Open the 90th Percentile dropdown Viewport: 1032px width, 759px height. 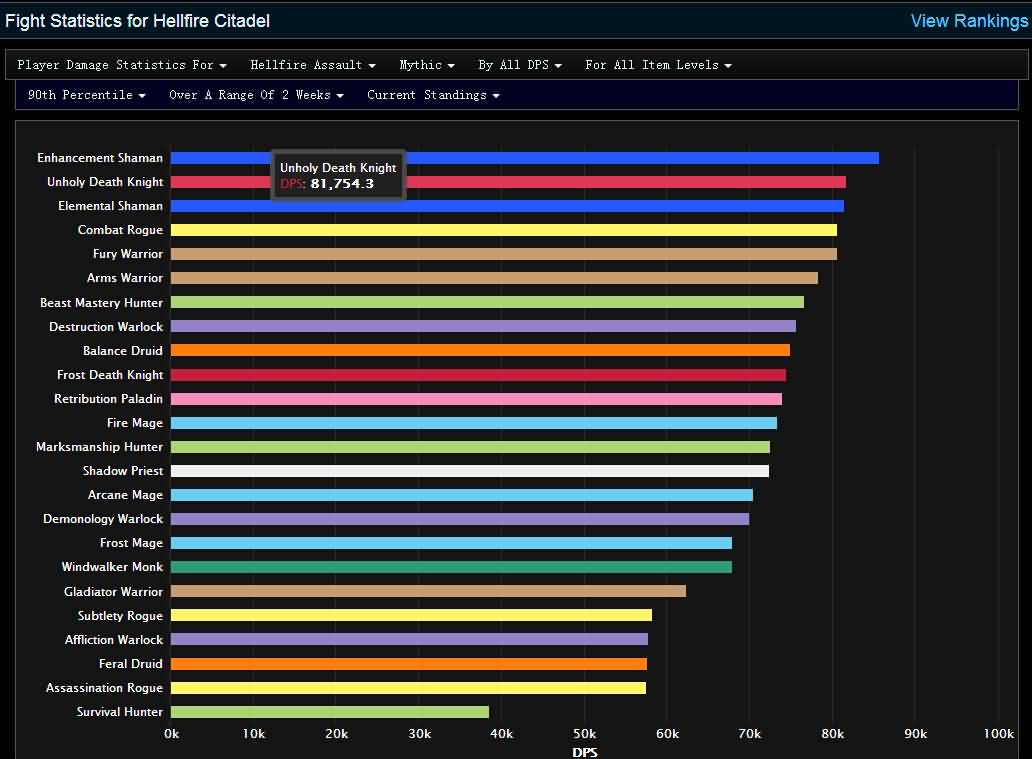point(86,95)
